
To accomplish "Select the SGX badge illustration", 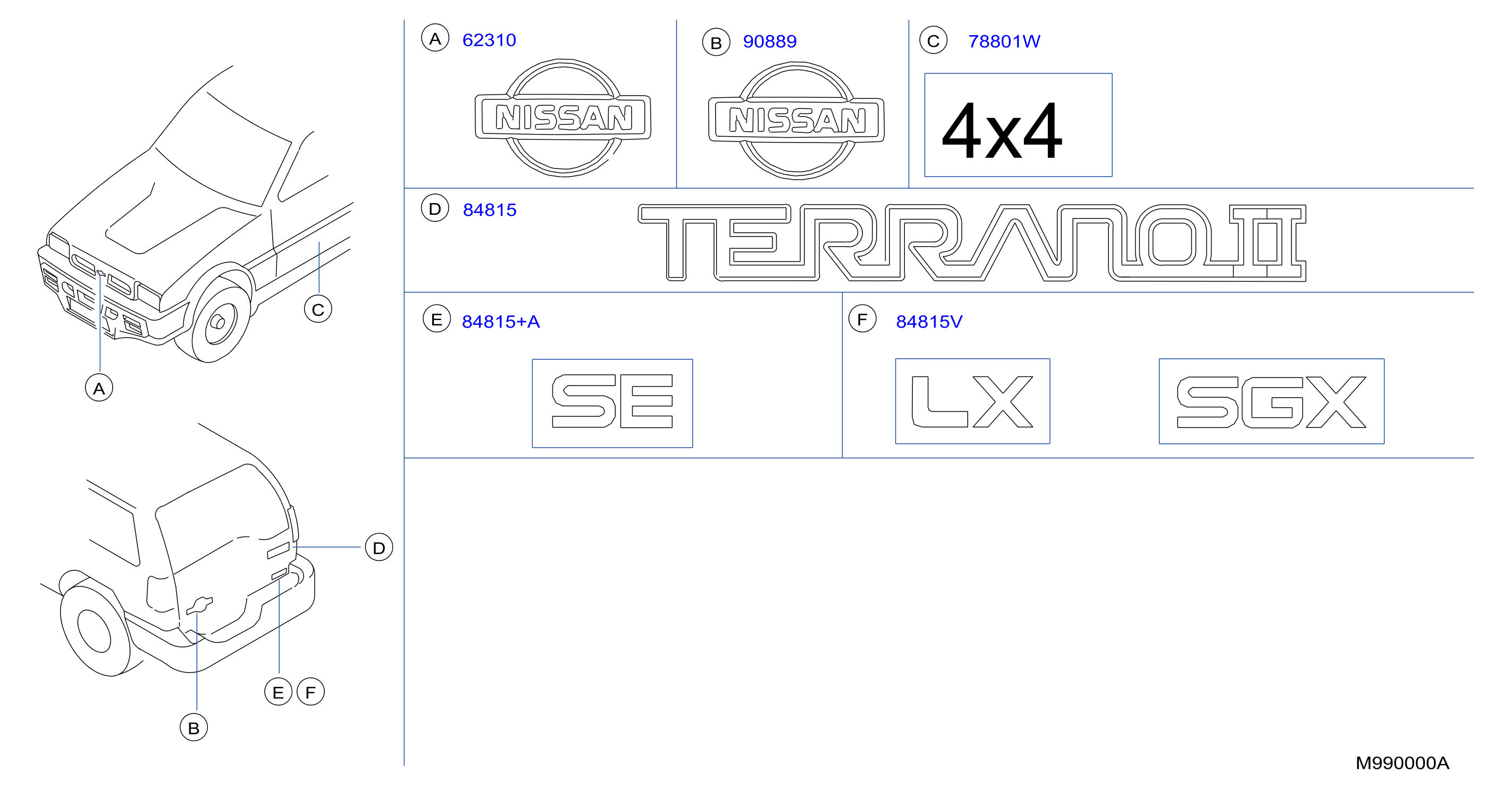I will coord(1271,401).
